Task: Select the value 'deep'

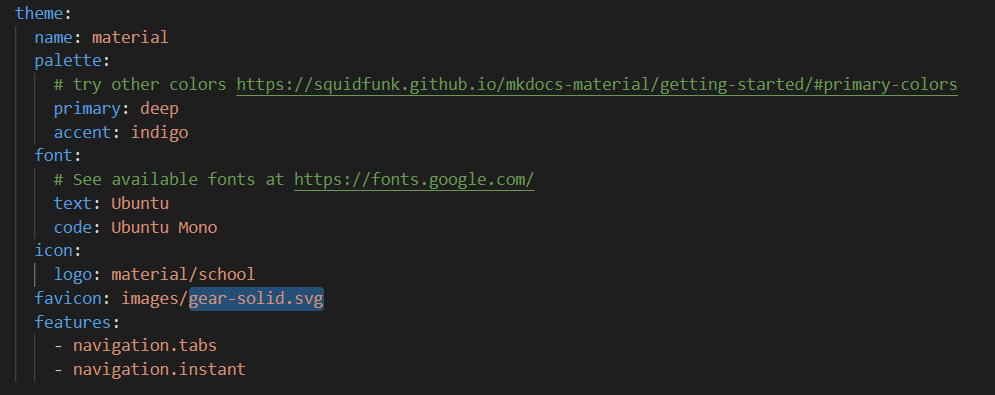Action: [x=159, y=109]
